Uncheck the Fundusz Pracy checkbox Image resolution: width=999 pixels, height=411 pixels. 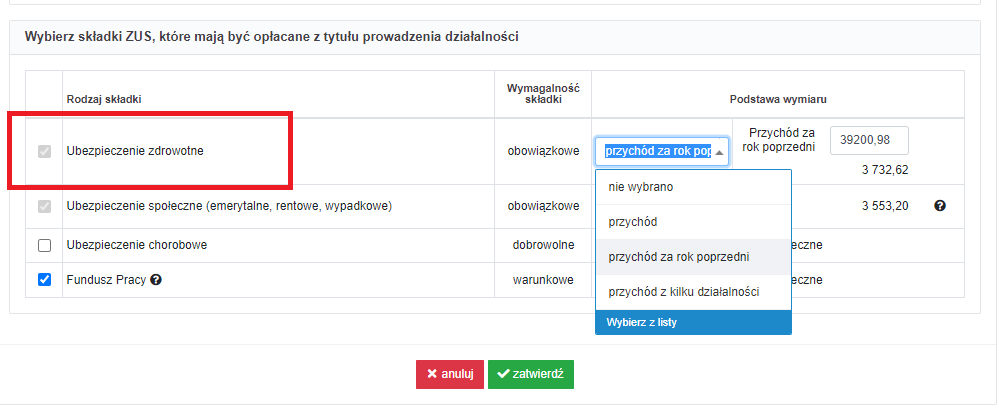[x=44, y=280]
